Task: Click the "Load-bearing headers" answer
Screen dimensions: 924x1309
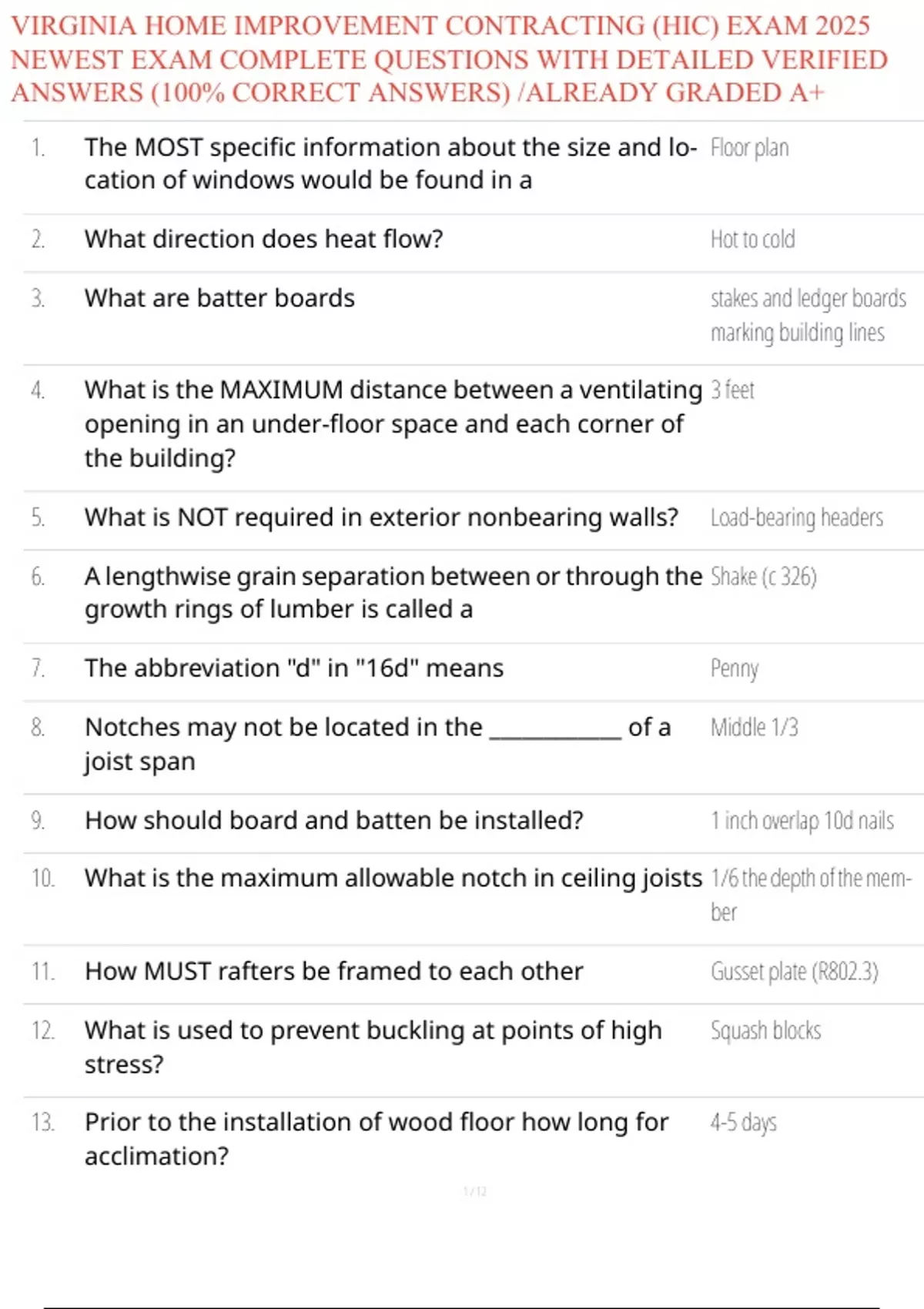Action: click(x=796, y=517)
